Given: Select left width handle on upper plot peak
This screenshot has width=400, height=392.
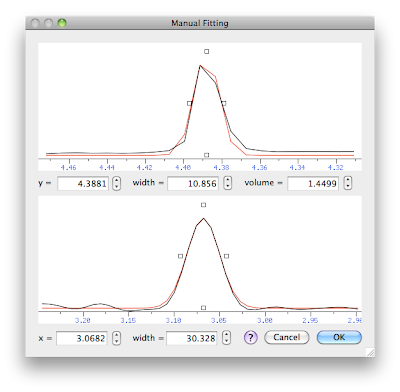Looking at the screenshot, I should (x=189, y=103).
